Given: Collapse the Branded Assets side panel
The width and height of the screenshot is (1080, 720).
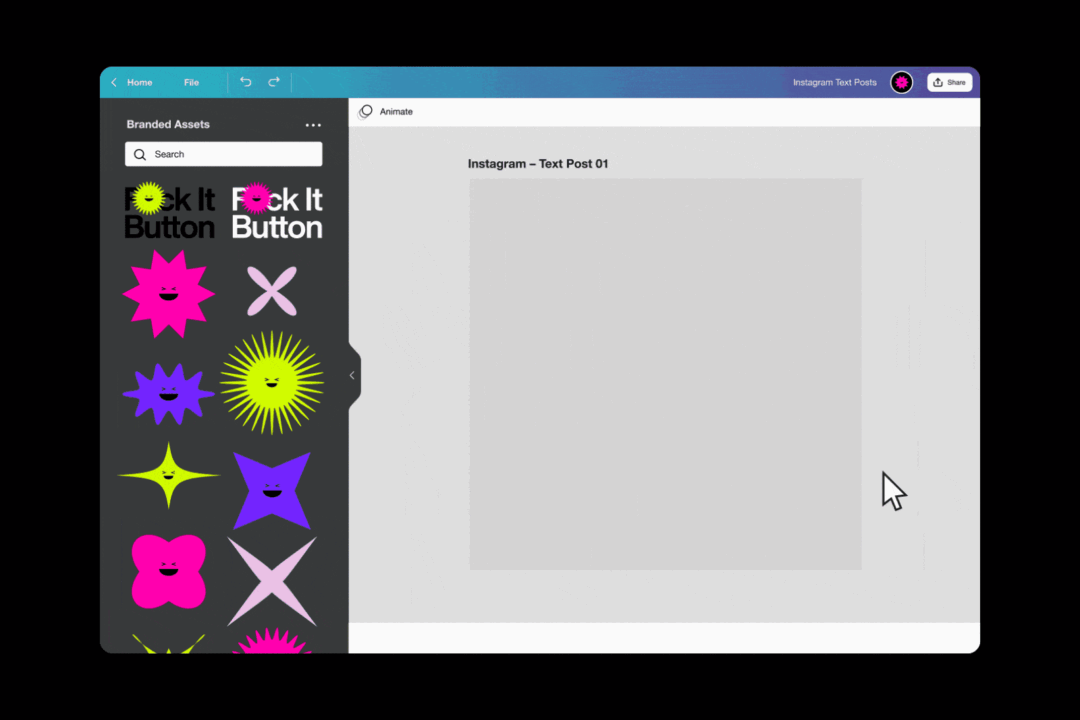Looking at the screenshot, I should [351, 375].
